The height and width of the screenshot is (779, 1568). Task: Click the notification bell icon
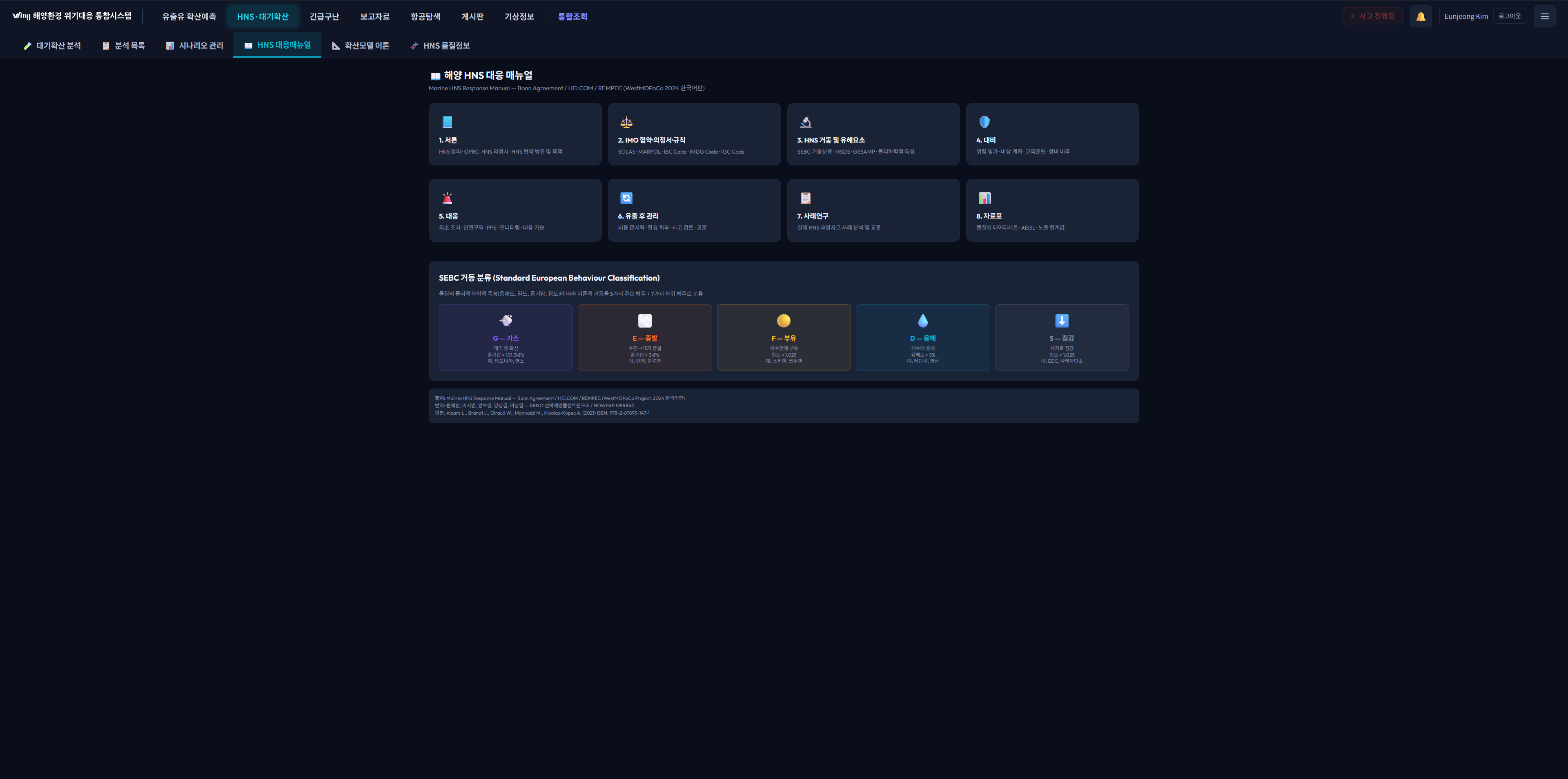pos(1420,16)
